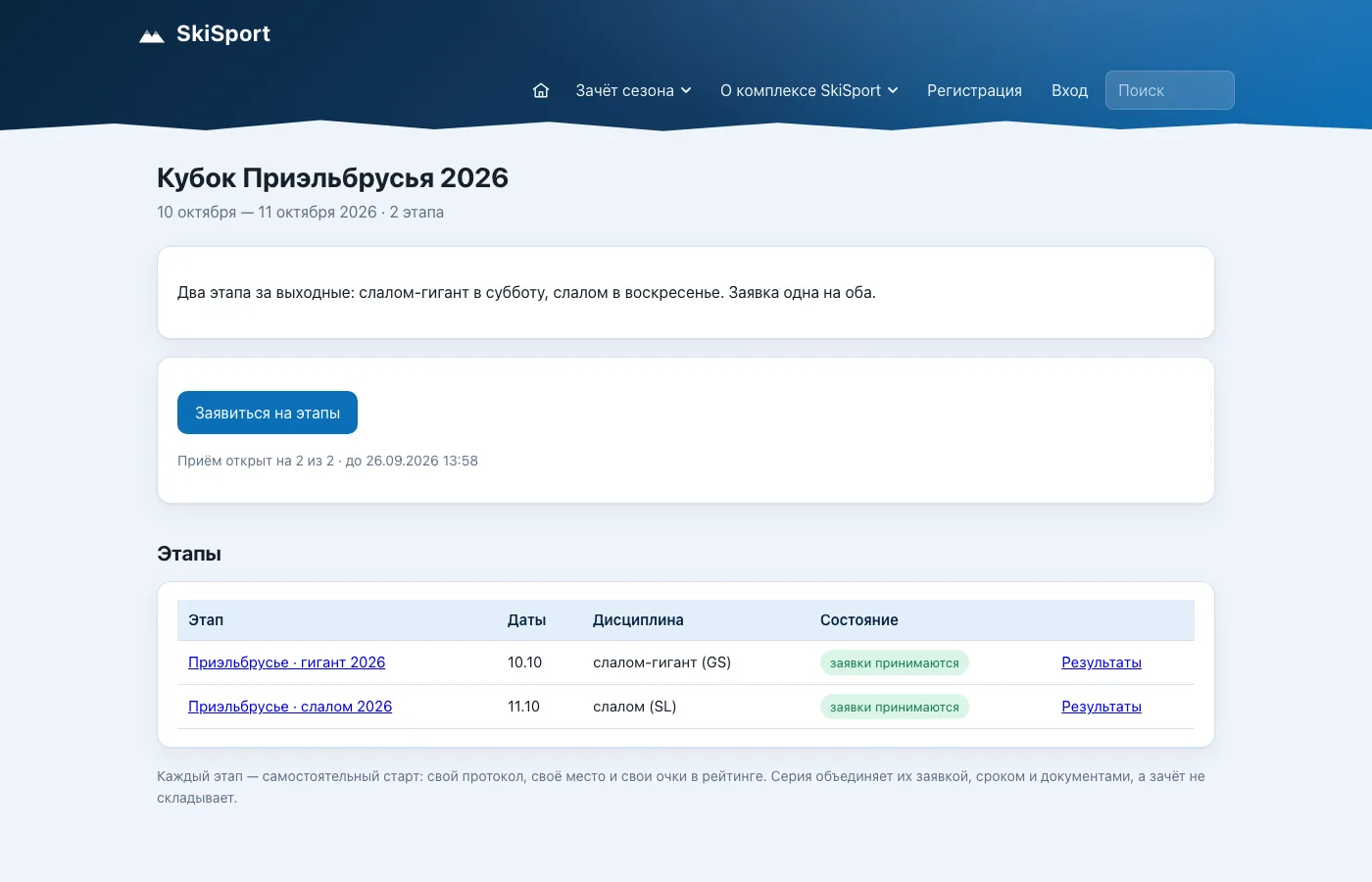Click the Каждый этап footnote text
Viewport: 1372px width, 882px height.
pyautogui.click(x=681, y=787)
